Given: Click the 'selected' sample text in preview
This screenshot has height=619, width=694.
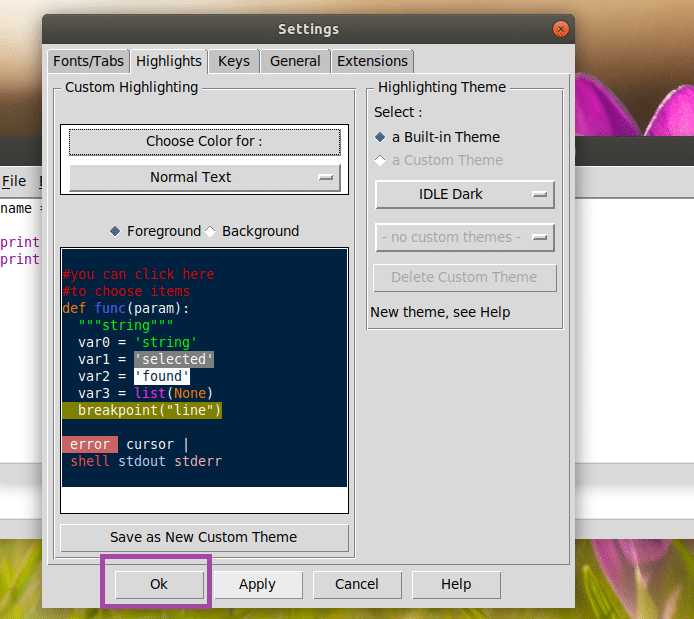Looking at the screenshot, I should click(x=174, y=359).
